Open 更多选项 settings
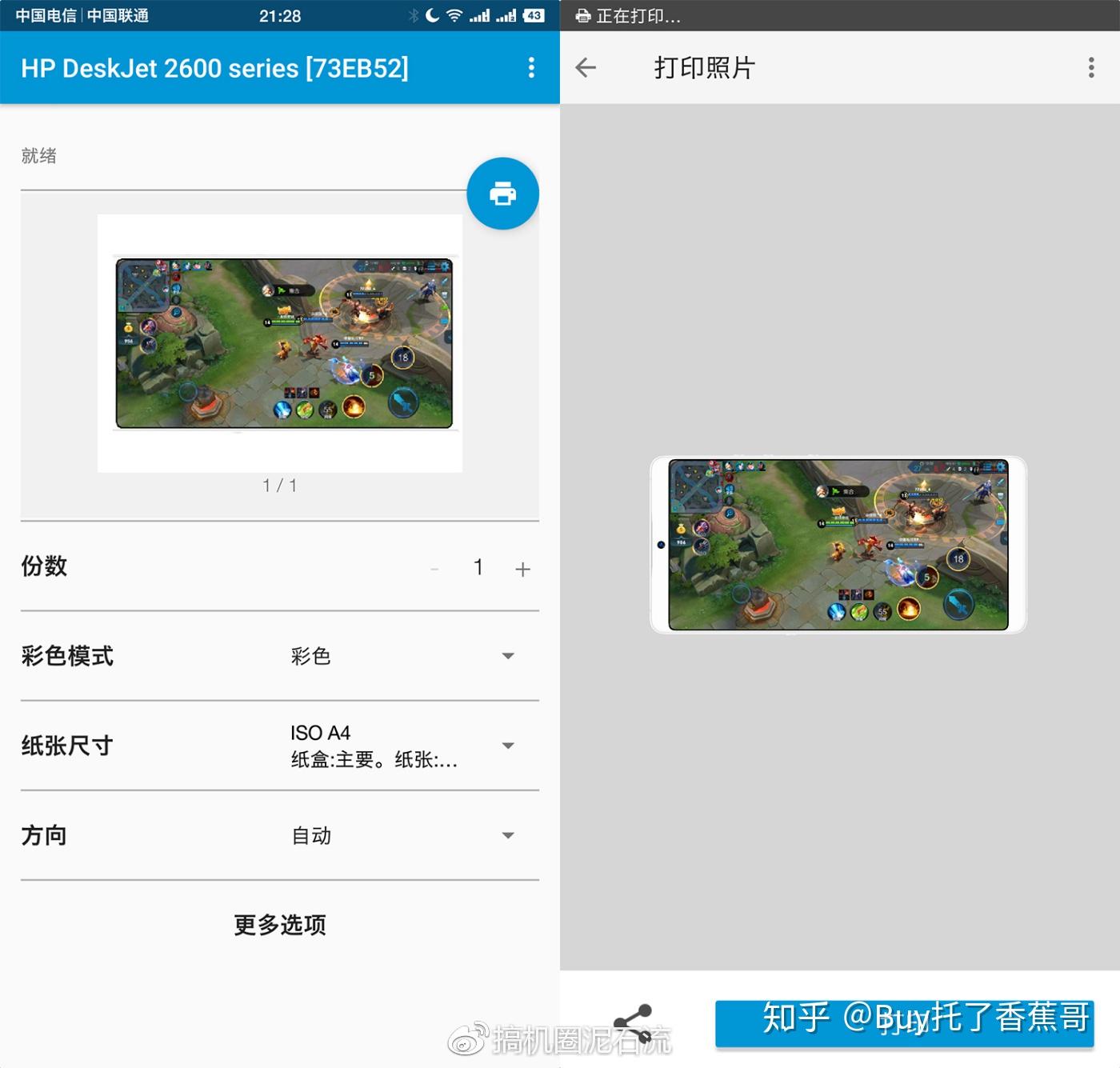Image resolution: width=1120 pixels, height=1068 pixels. coord(280,925)
